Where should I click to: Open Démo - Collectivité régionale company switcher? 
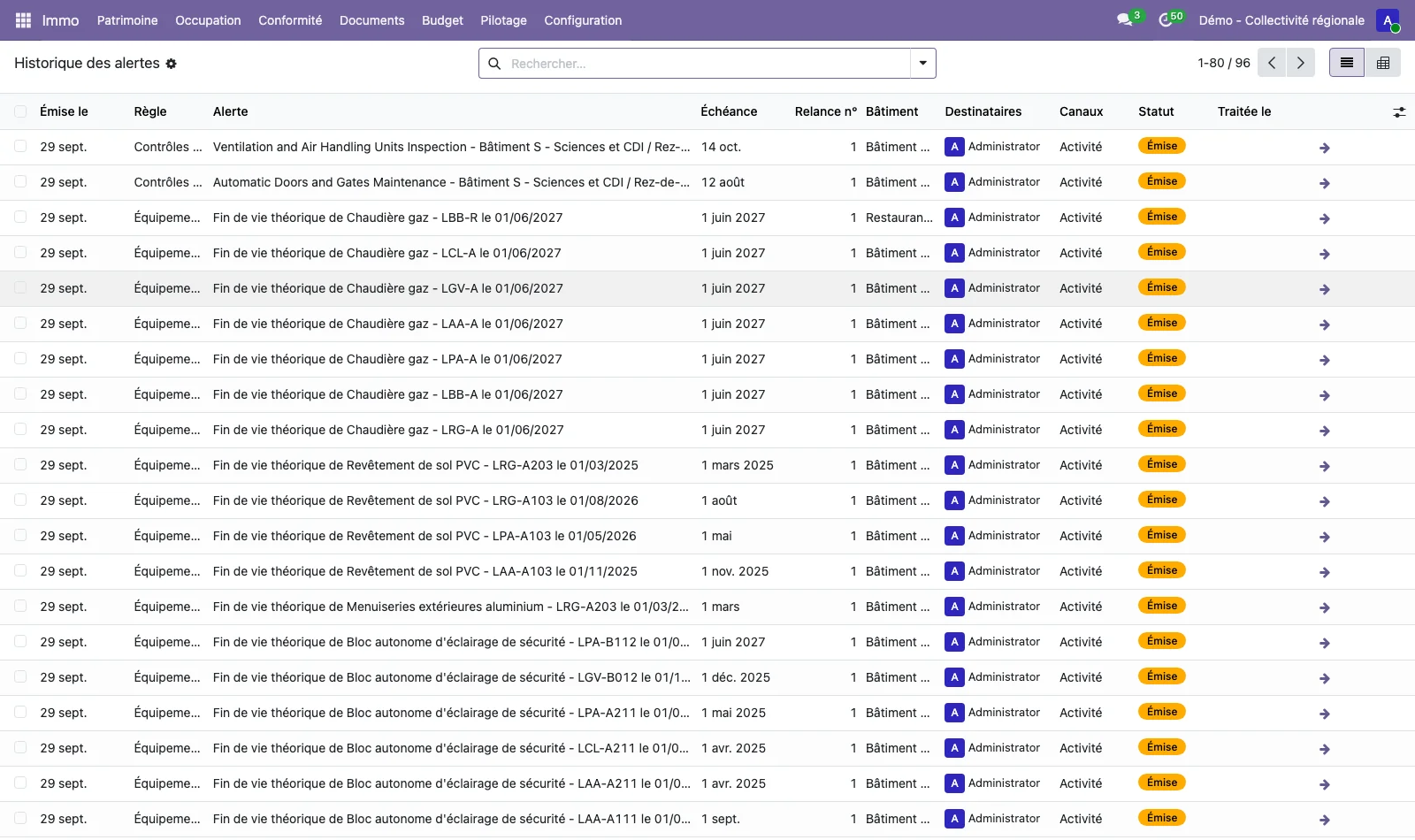(x=1281, y=20)
